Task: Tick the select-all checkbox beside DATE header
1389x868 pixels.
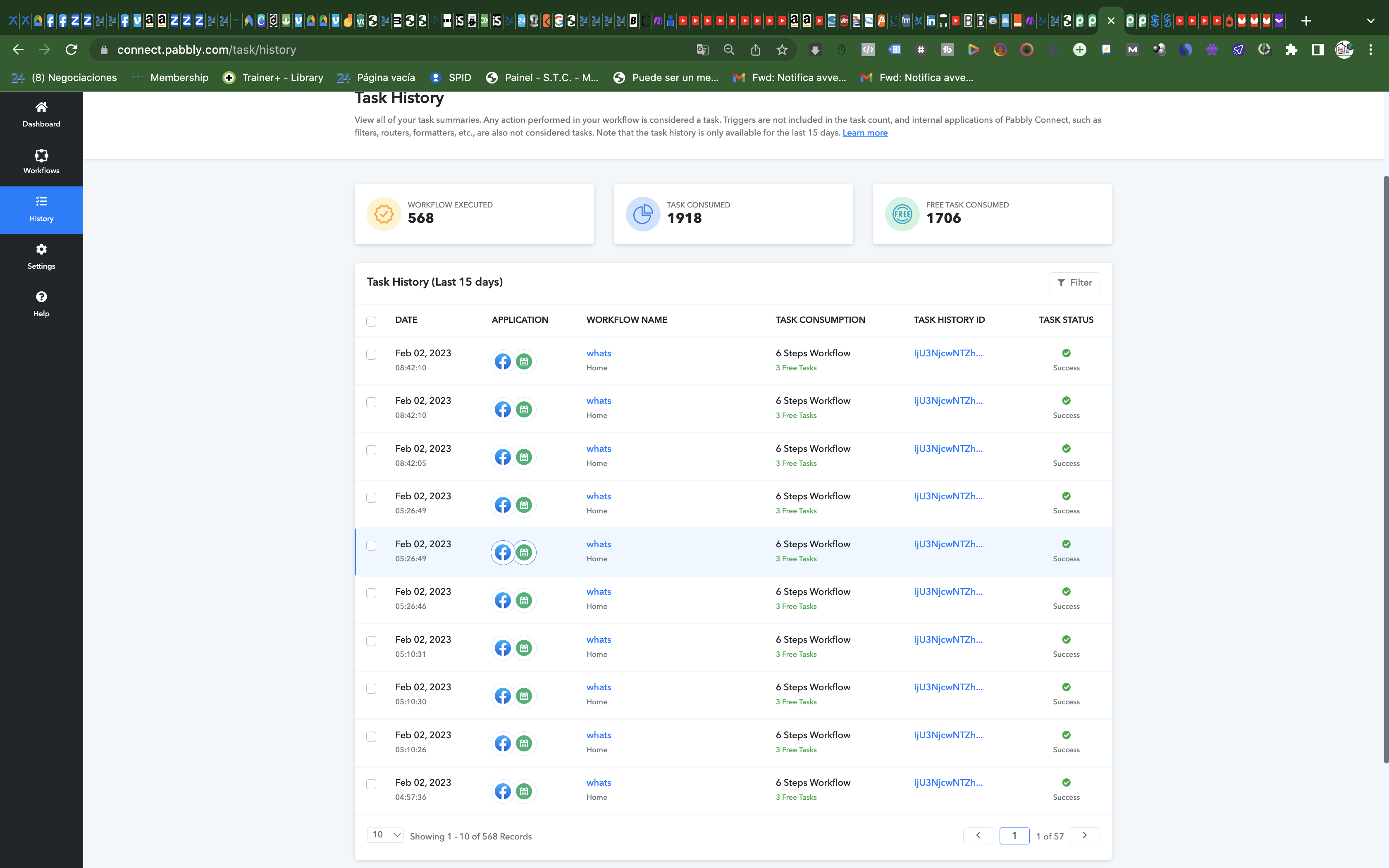Action: click(x=371, y=322)
